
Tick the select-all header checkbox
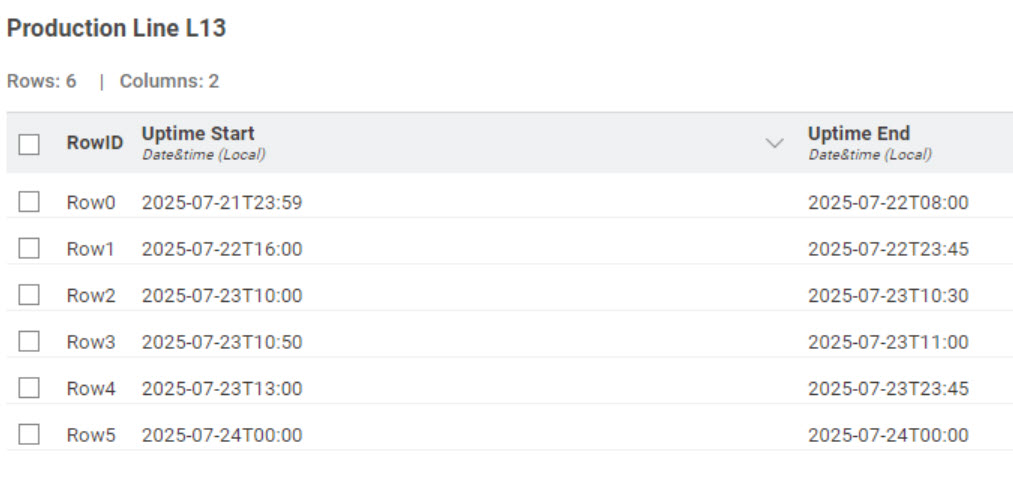28,144
